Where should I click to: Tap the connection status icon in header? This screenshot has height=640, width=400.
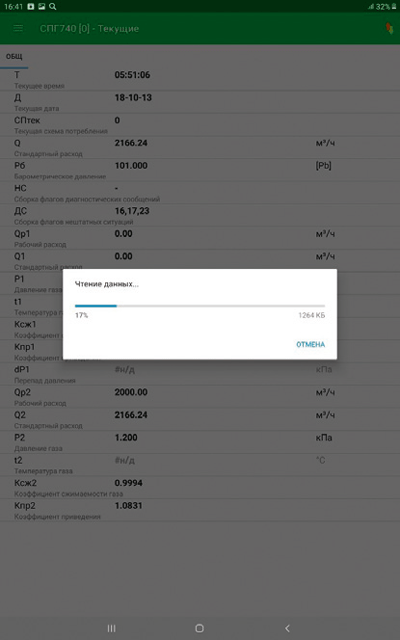(389, 28)
